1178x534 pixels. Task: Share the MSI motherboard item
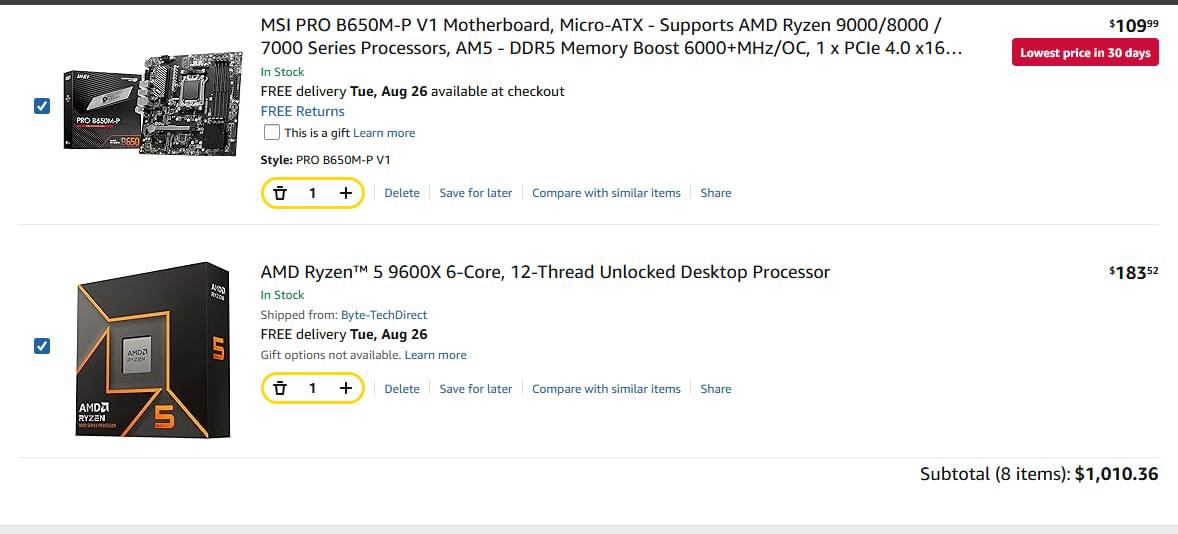pos(716,193)
